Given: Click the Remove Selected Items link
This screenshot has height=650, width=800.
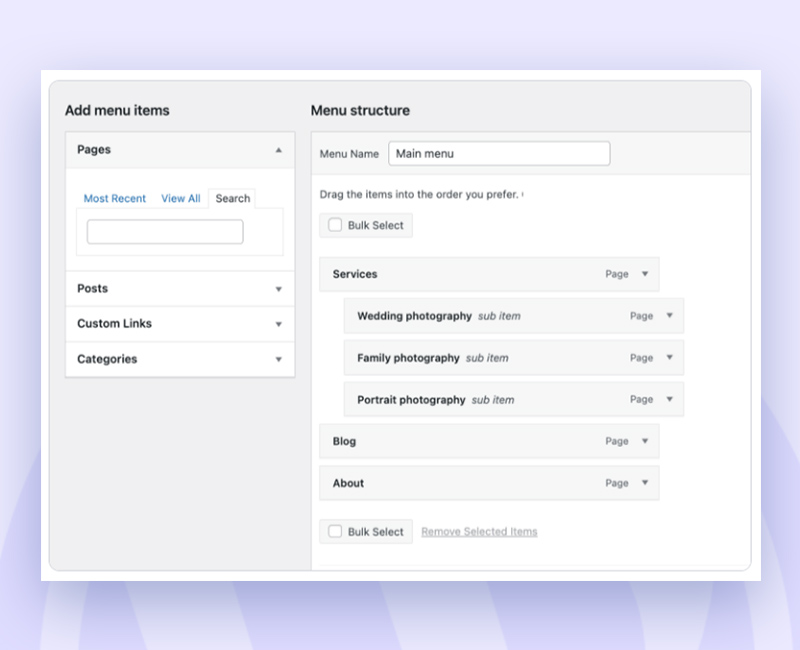Looking at the screenshot, I should point(479,532).
